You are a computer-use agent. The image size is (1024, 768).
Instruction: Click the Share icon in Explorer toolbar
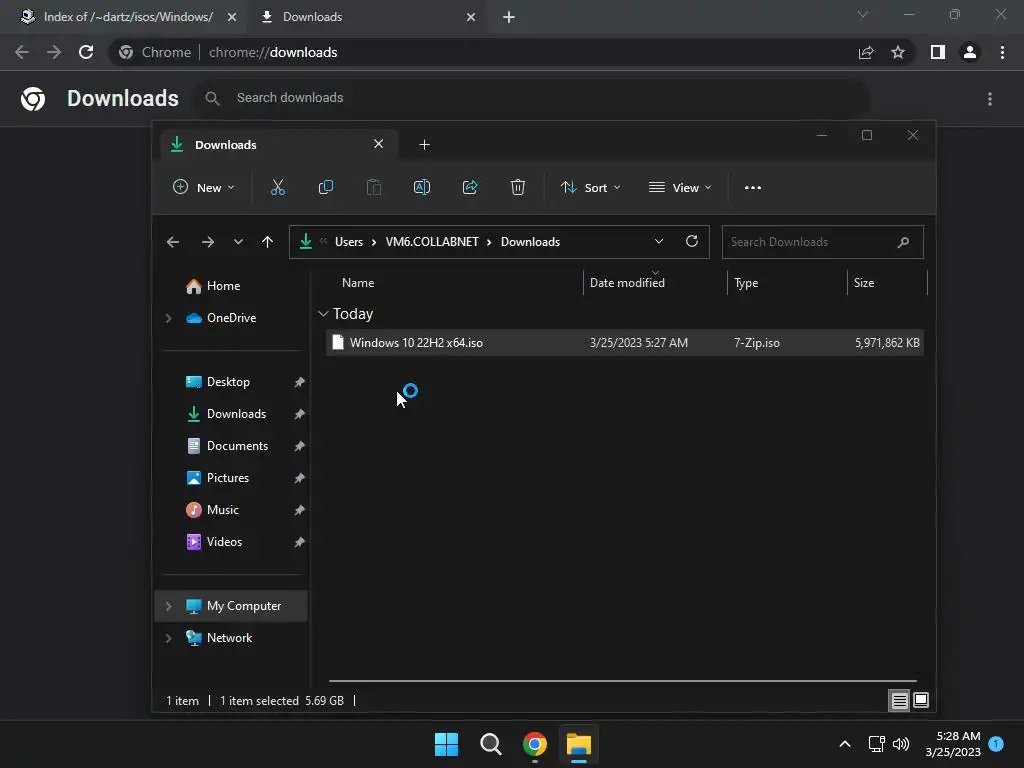[x=470, y=187]
